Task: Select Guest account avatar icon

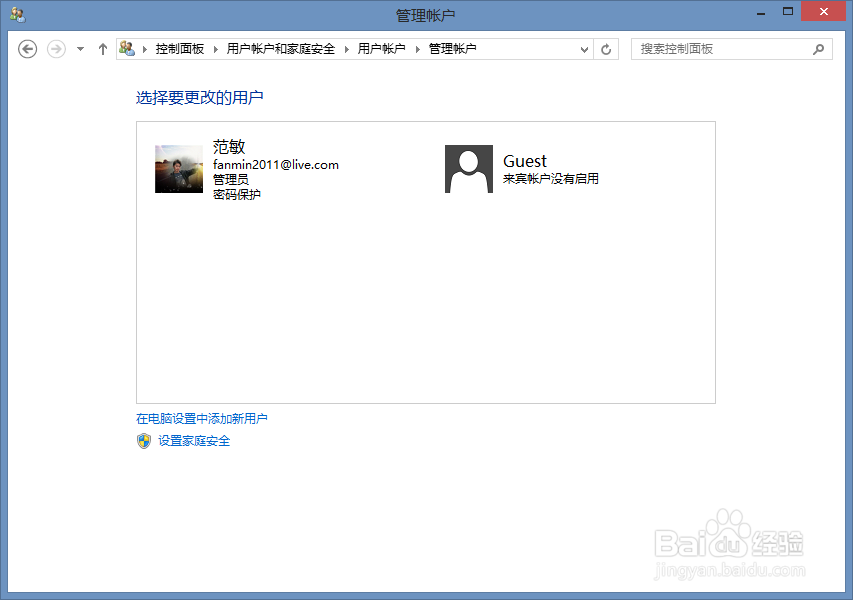Action: pos(469,169)
